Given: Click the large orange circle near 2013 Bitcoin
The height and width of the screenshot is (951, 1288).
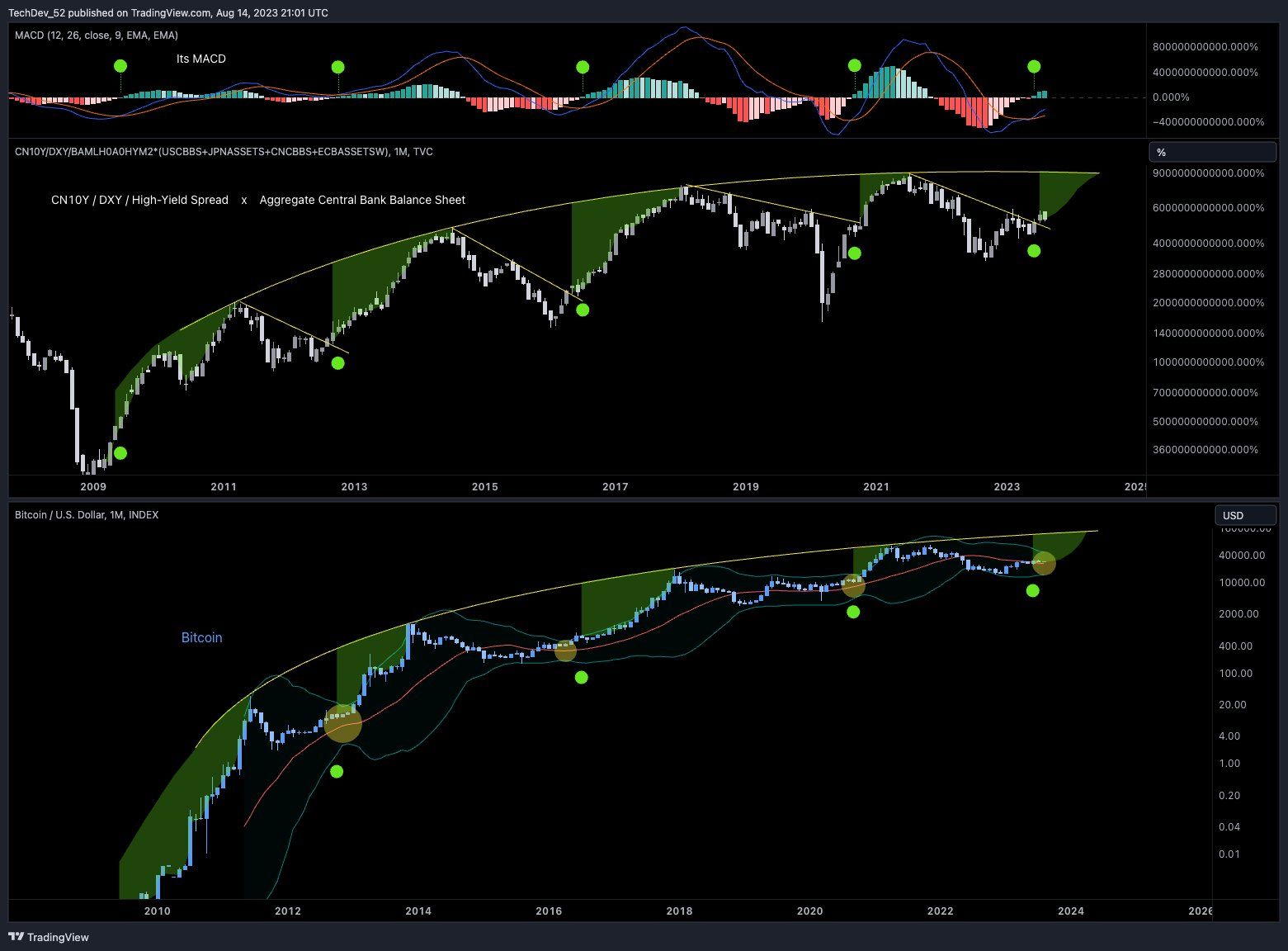Looking at the screenshot, I should point(343,722).
